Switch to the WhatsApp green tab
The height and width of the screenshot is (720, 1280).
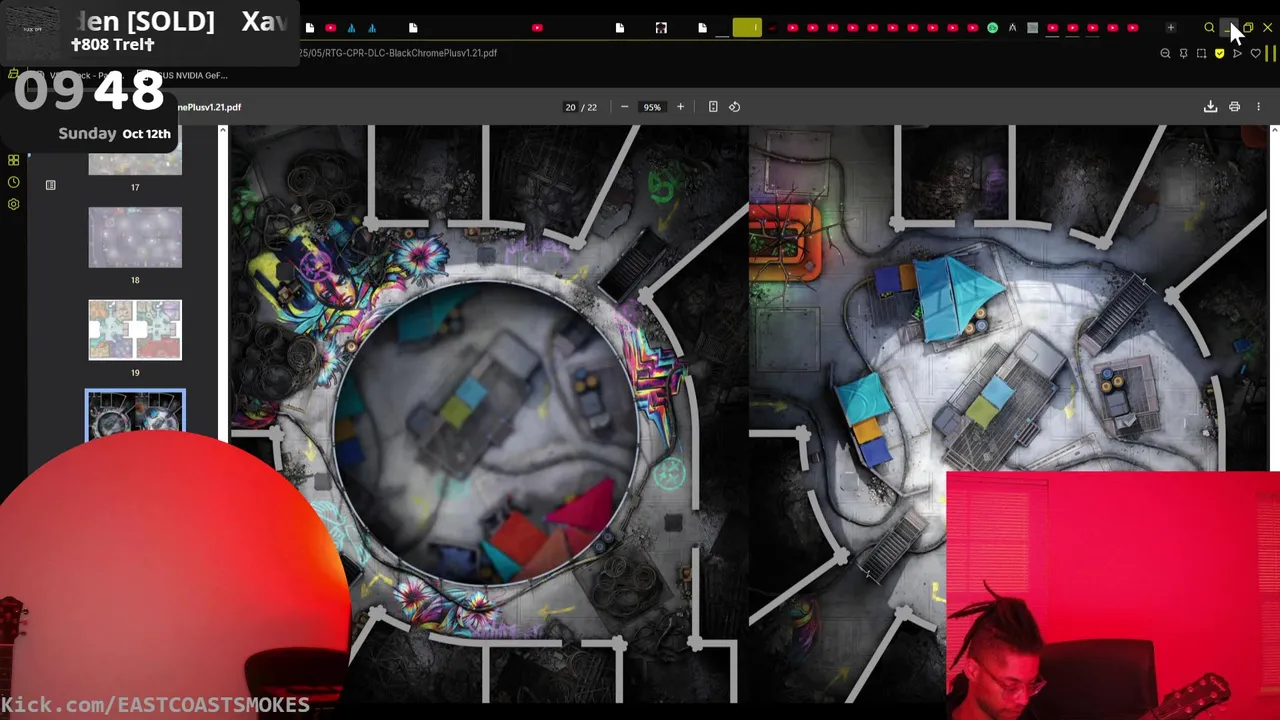coord(992,28)
